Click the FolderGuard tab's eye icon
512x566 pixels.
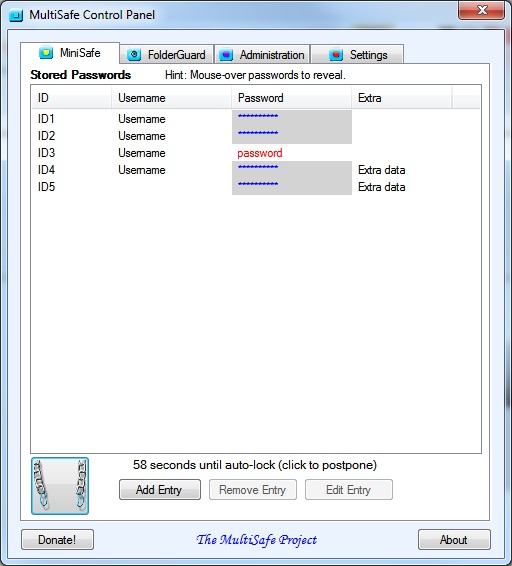coord(134,55)
